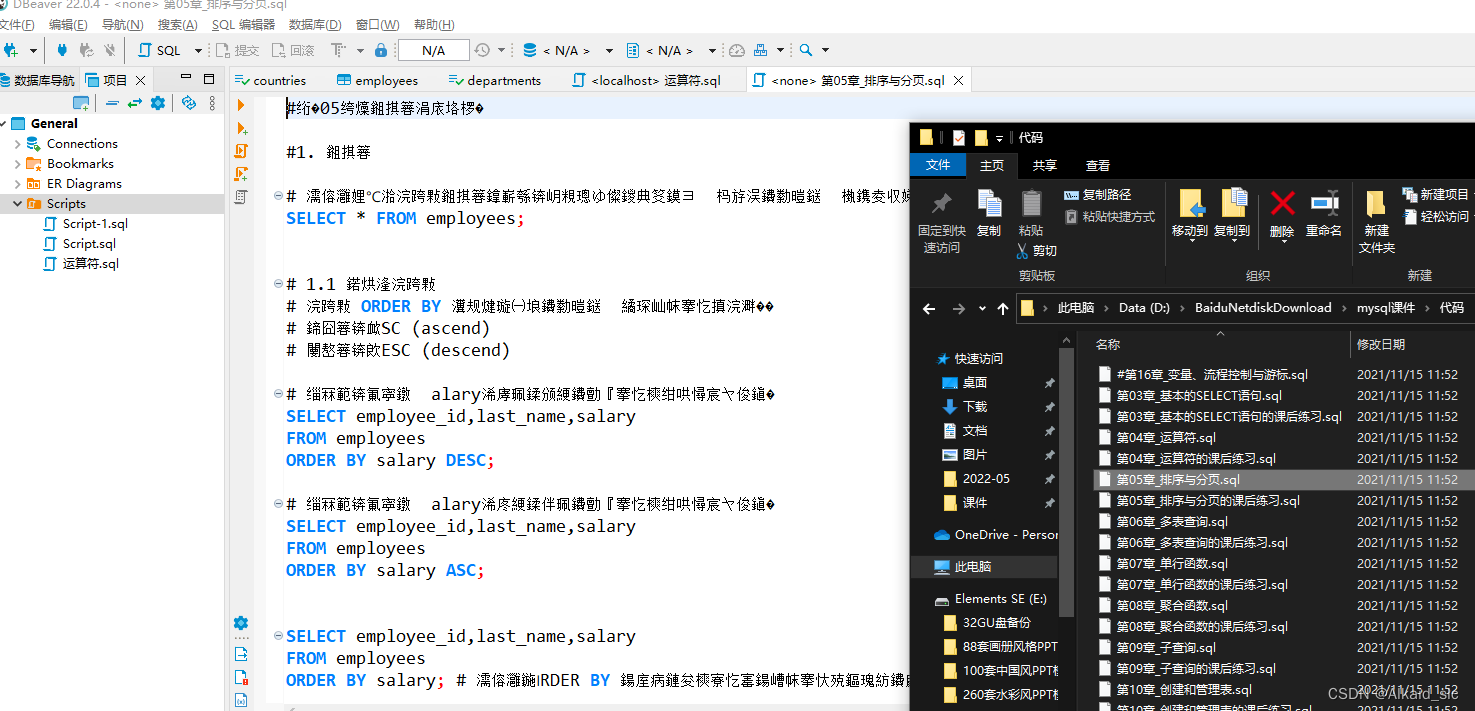Image resolution: width=1475 pixels, height=711 pixels.
Task: Click 删除 red X in Explorer
Action: [x=1282, y=216]
